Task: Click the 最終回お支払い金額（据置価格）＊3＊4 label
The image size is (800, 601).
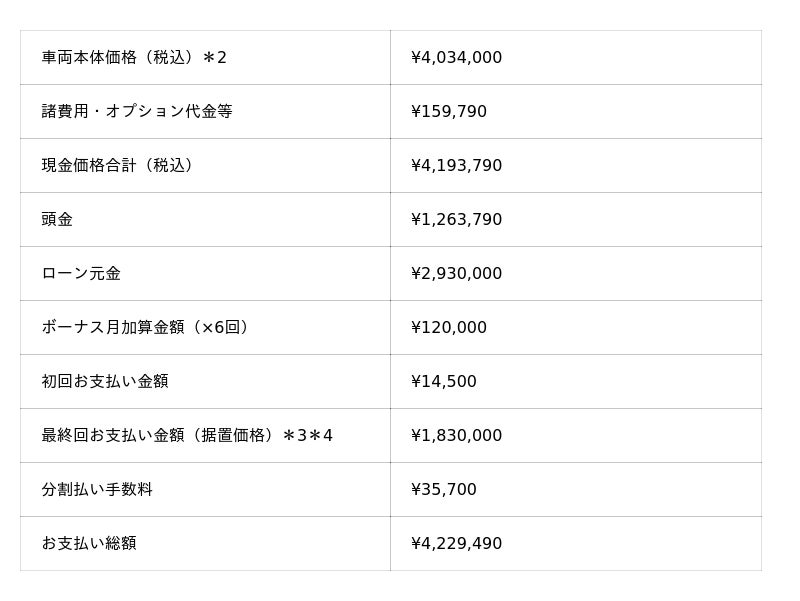Action: pyautogui.click(x=187, y=436)
